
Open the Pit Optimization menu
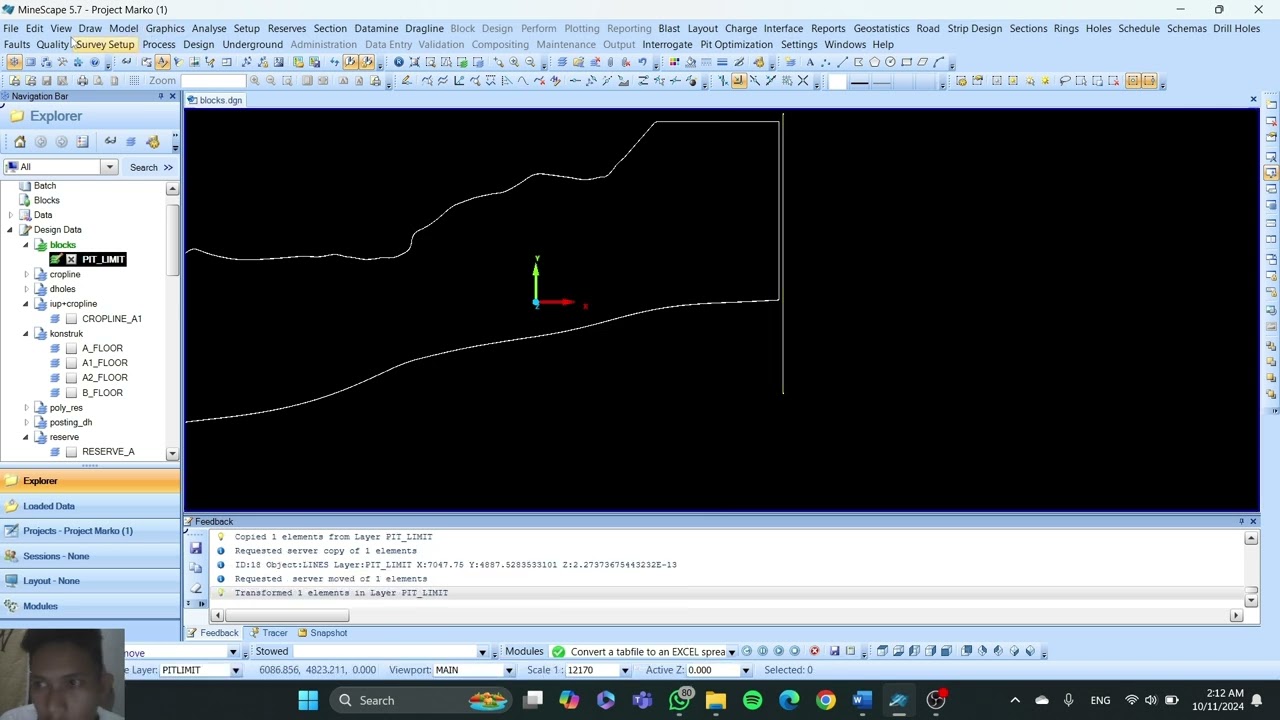click(736, 44)
